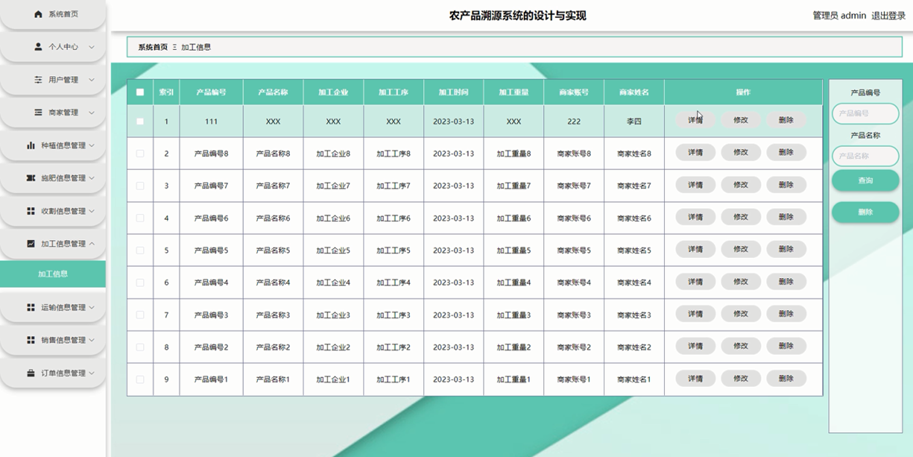Expand the 施肥信息管理 chevron
This screenshot has height=457, width=913.
coord(91,178)
